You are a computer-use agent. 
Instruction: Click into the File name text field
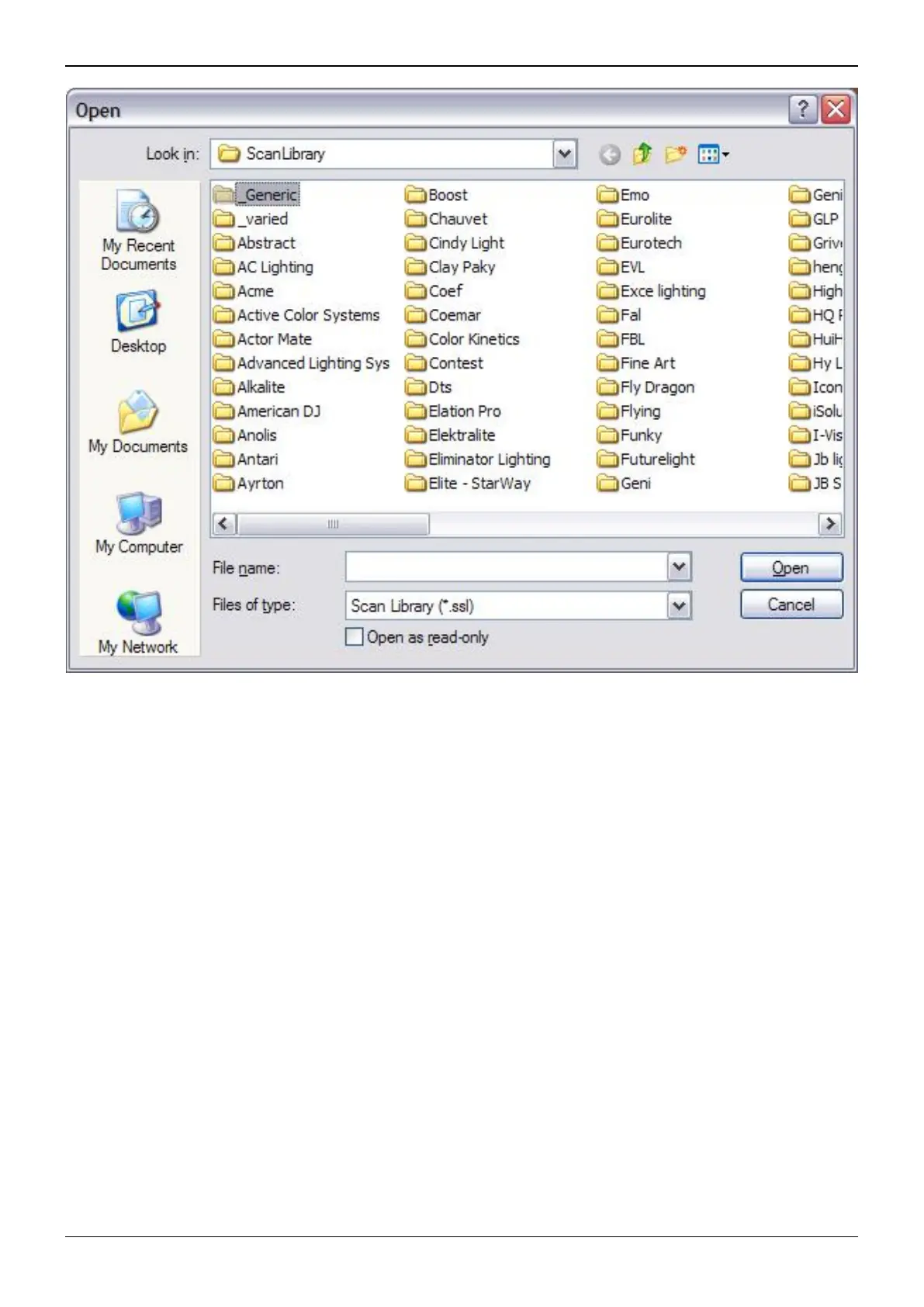click(x=506, y=567)
